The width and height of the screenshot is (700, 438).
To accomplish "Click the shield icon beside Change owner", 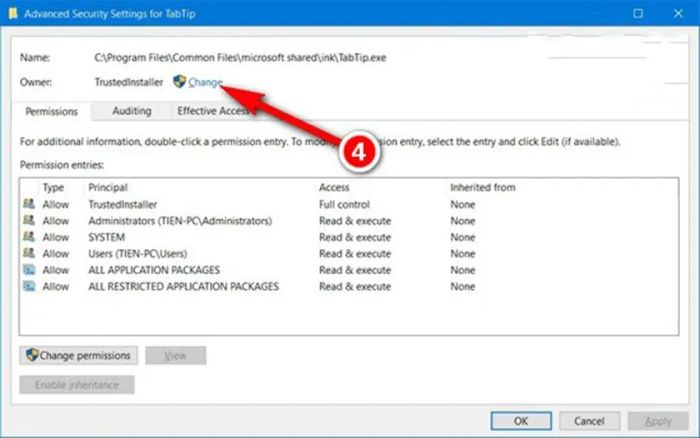I will tap(179, 82).
